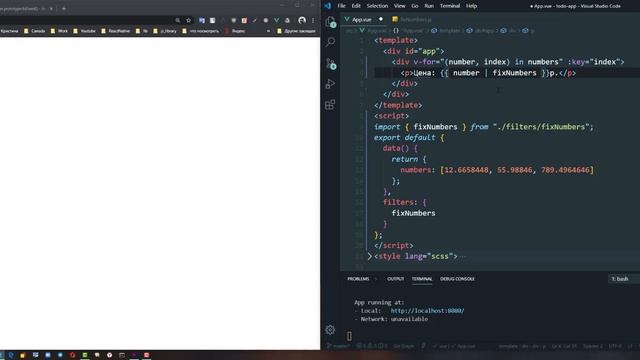640x360 pixels.
Task: Open the Help menu
Action: pos(471,6)
